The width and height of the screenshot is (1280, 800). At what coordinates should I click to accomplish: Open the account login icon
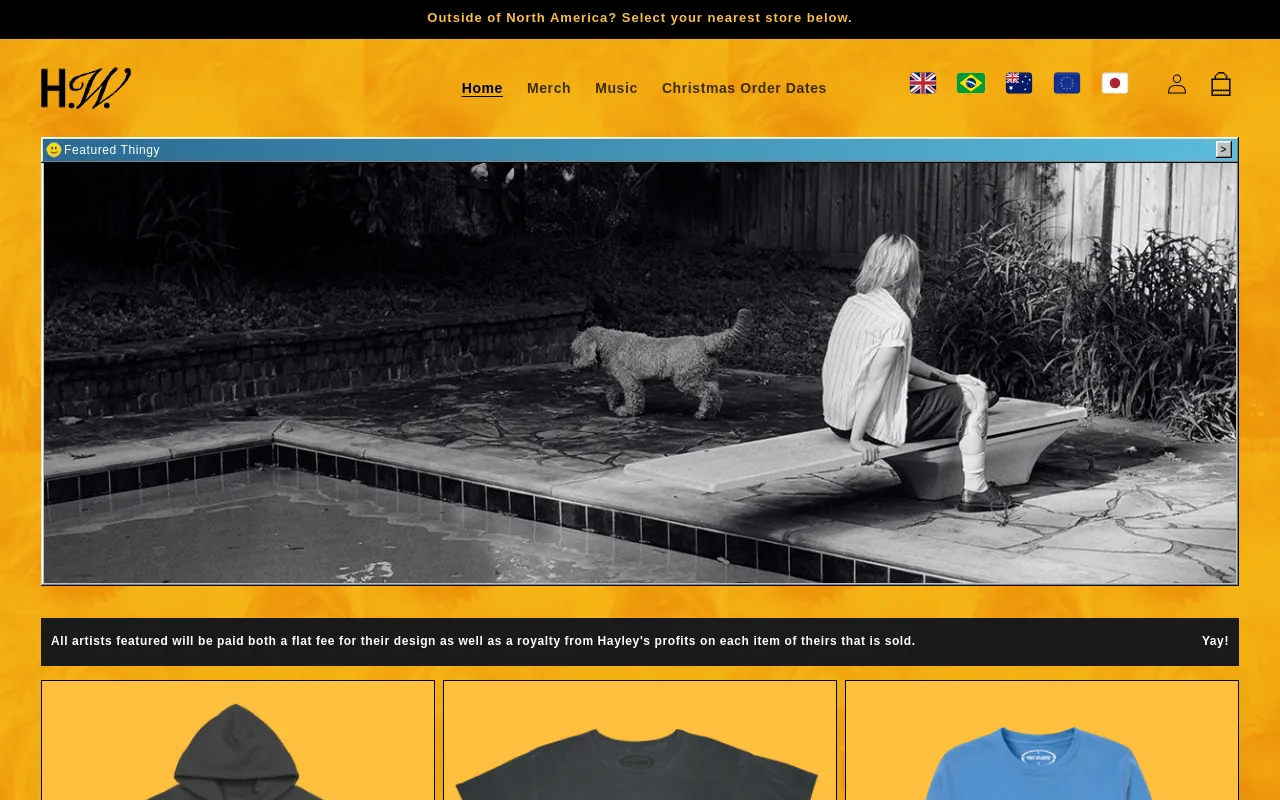pyautogui.click(x=1177, y=84)
